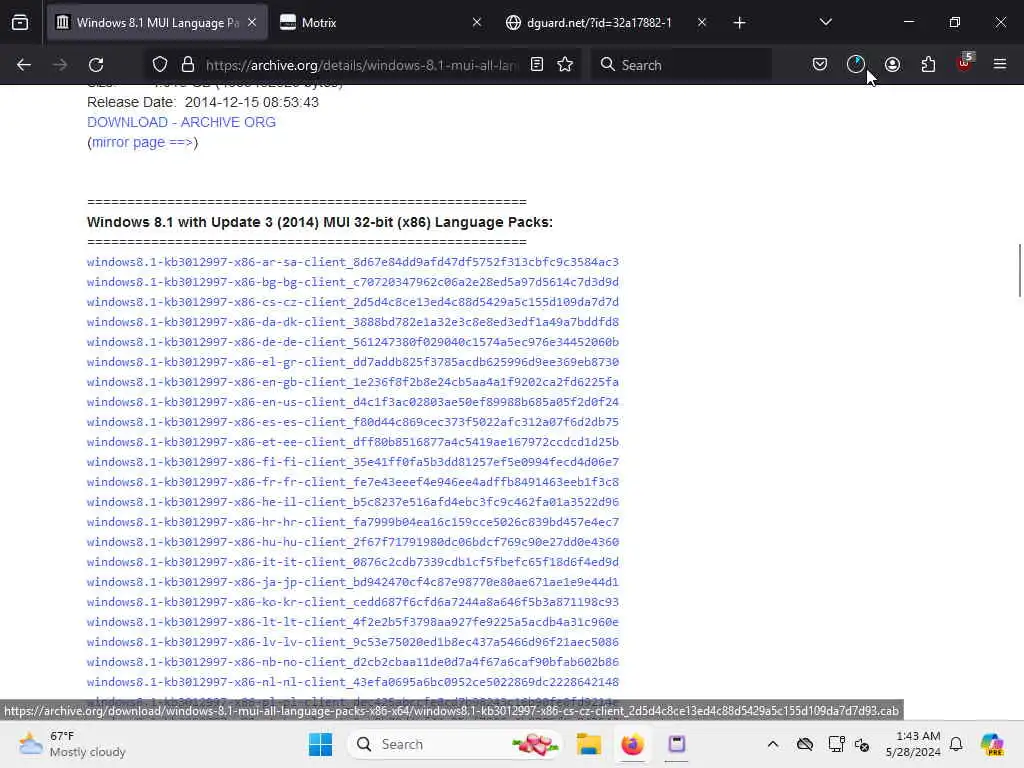This screenshot has height=768, width=1024.
Task: Download x86 et-ee language pack
Action: [x=353, y=442]
